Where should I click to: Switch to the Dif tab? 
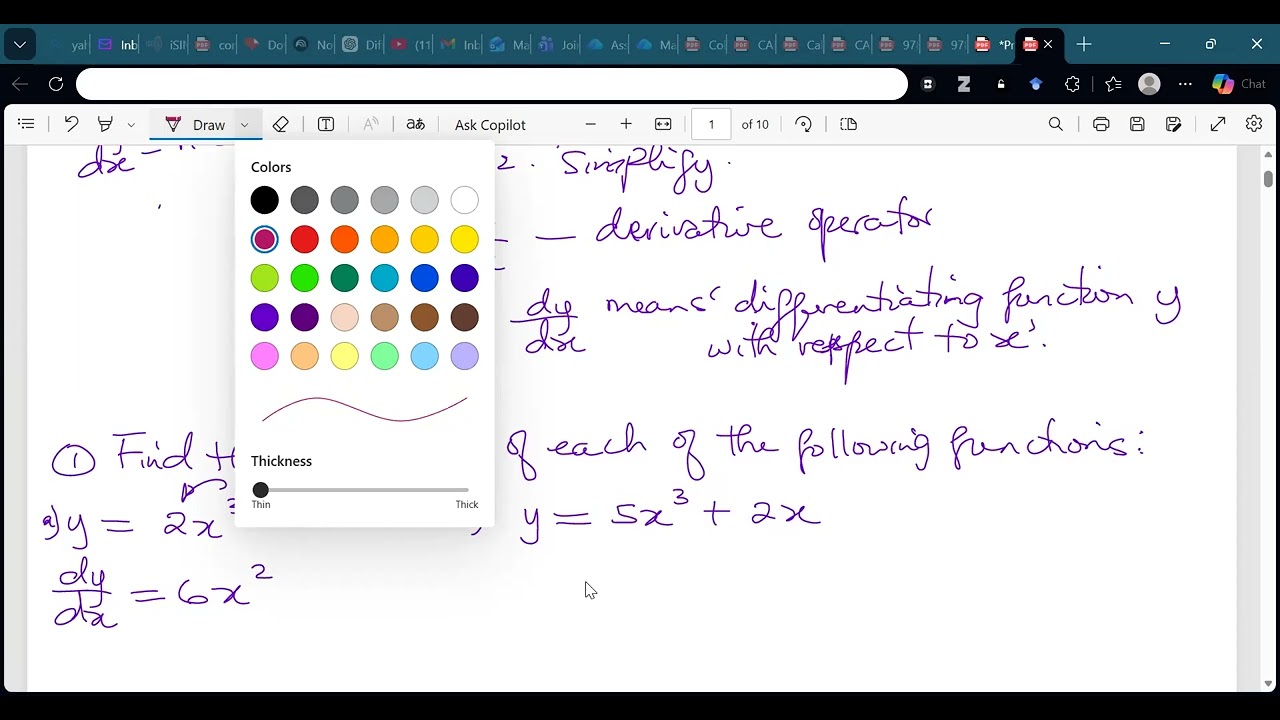362,44
